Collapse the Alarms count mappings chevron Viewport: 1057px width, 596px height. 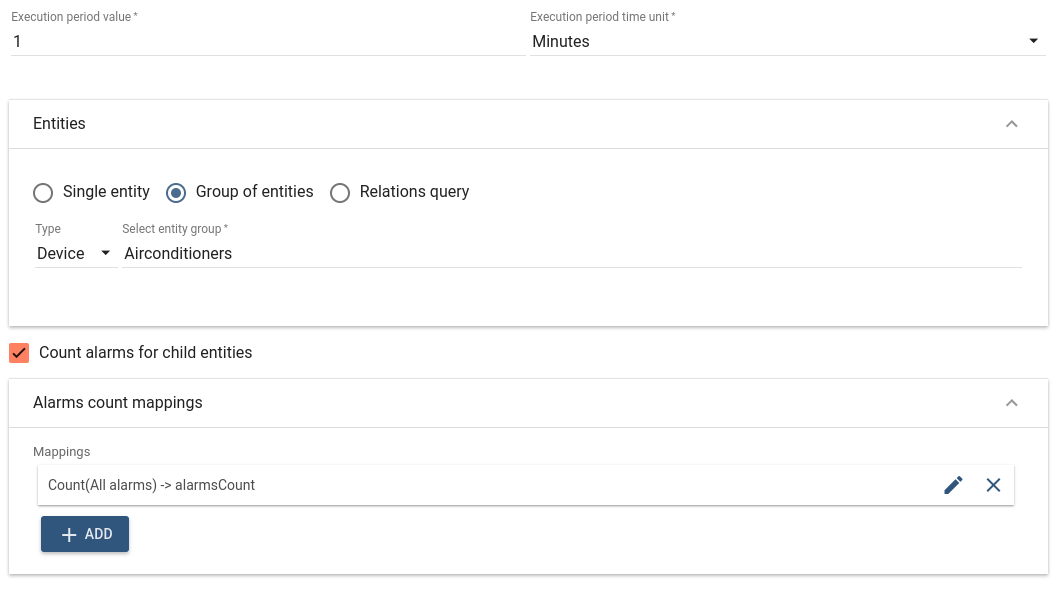[x=1011, y=403]
